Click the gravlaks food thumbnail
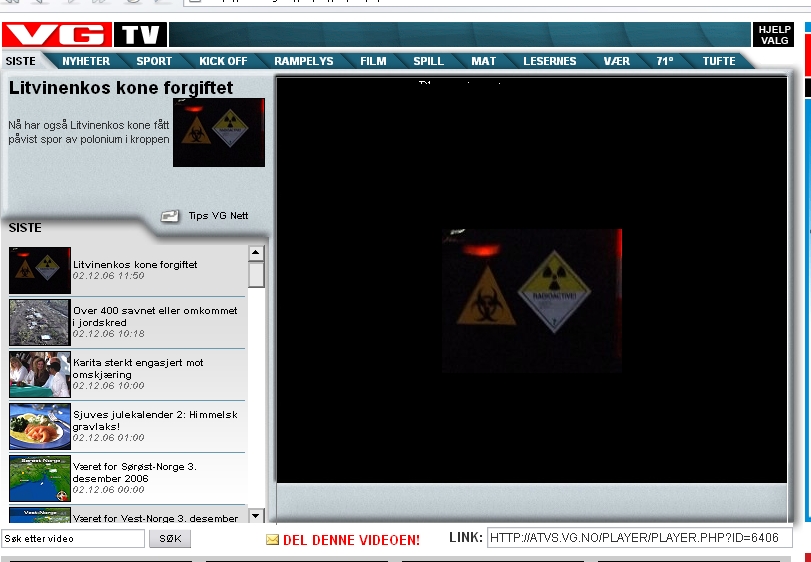Image resolution: width=811 pixels, height=562 pixels. 40,427
